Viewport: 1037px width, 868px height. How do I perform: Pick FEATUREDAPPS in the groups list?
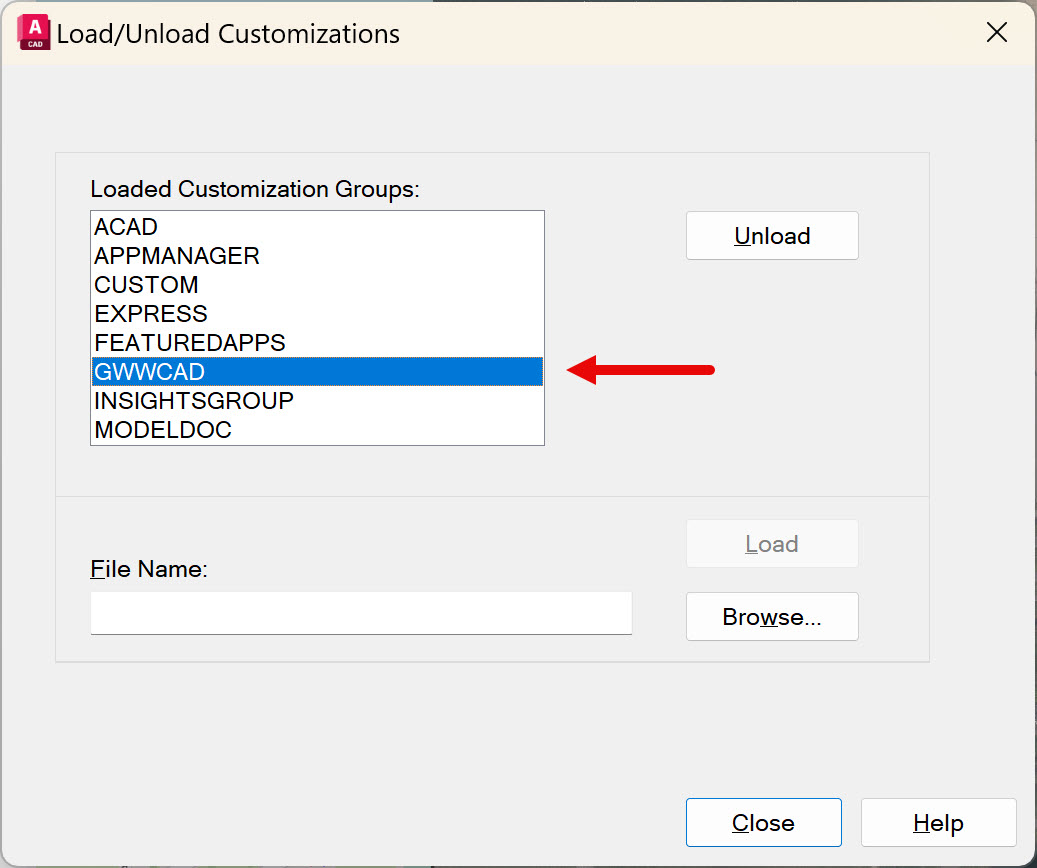point(190,343)
